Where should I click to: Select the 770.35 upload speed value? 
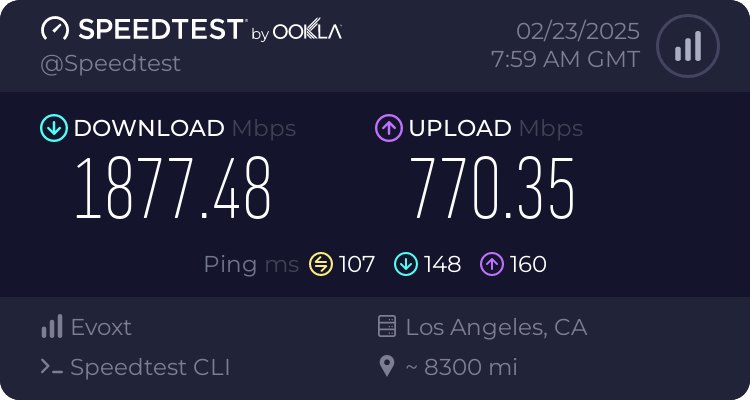(x=492, y=189)
